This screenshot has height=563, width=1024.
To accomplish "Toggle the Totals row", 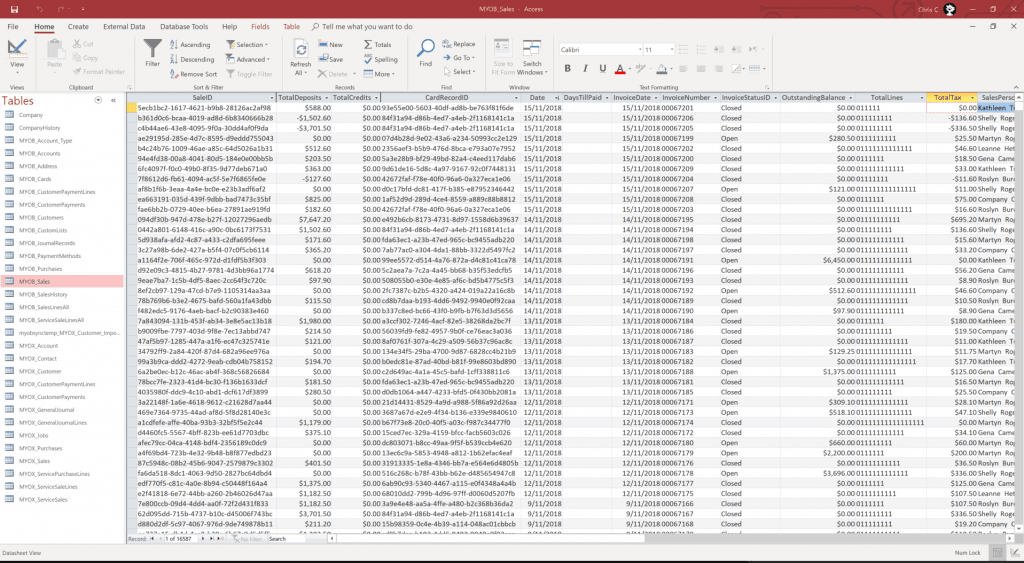I will click(x=377, y=44).
